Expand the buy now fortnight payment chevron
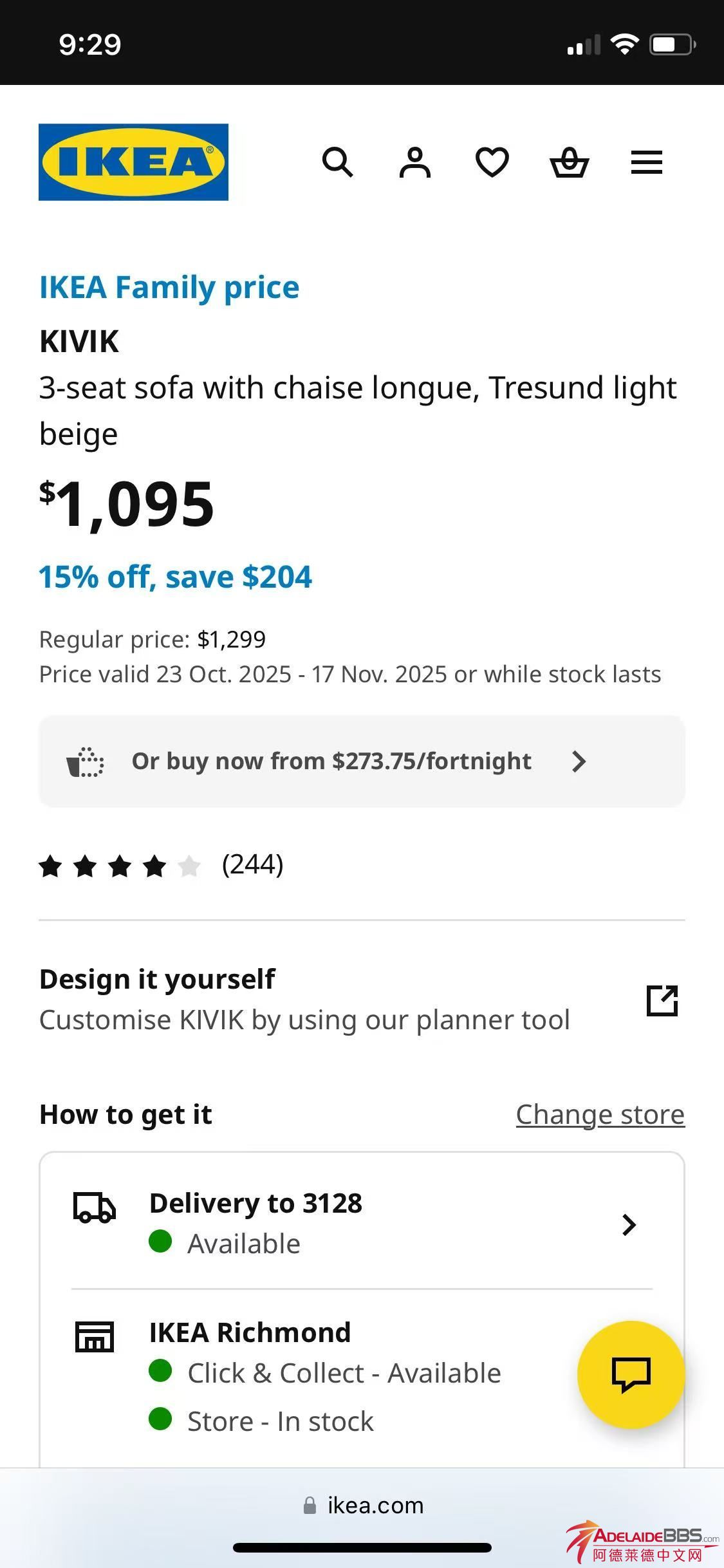Screen dimensions: 724x1568 click(579, 761)
